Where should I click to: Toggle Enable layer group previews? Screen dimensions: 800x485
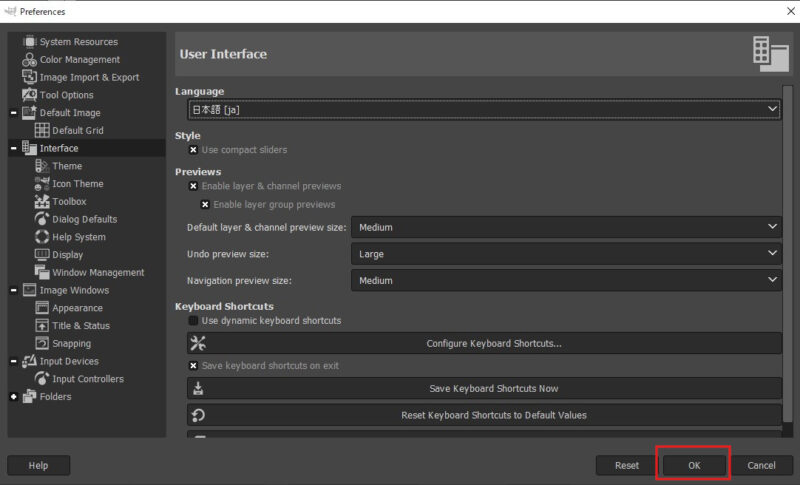(205, 205)
